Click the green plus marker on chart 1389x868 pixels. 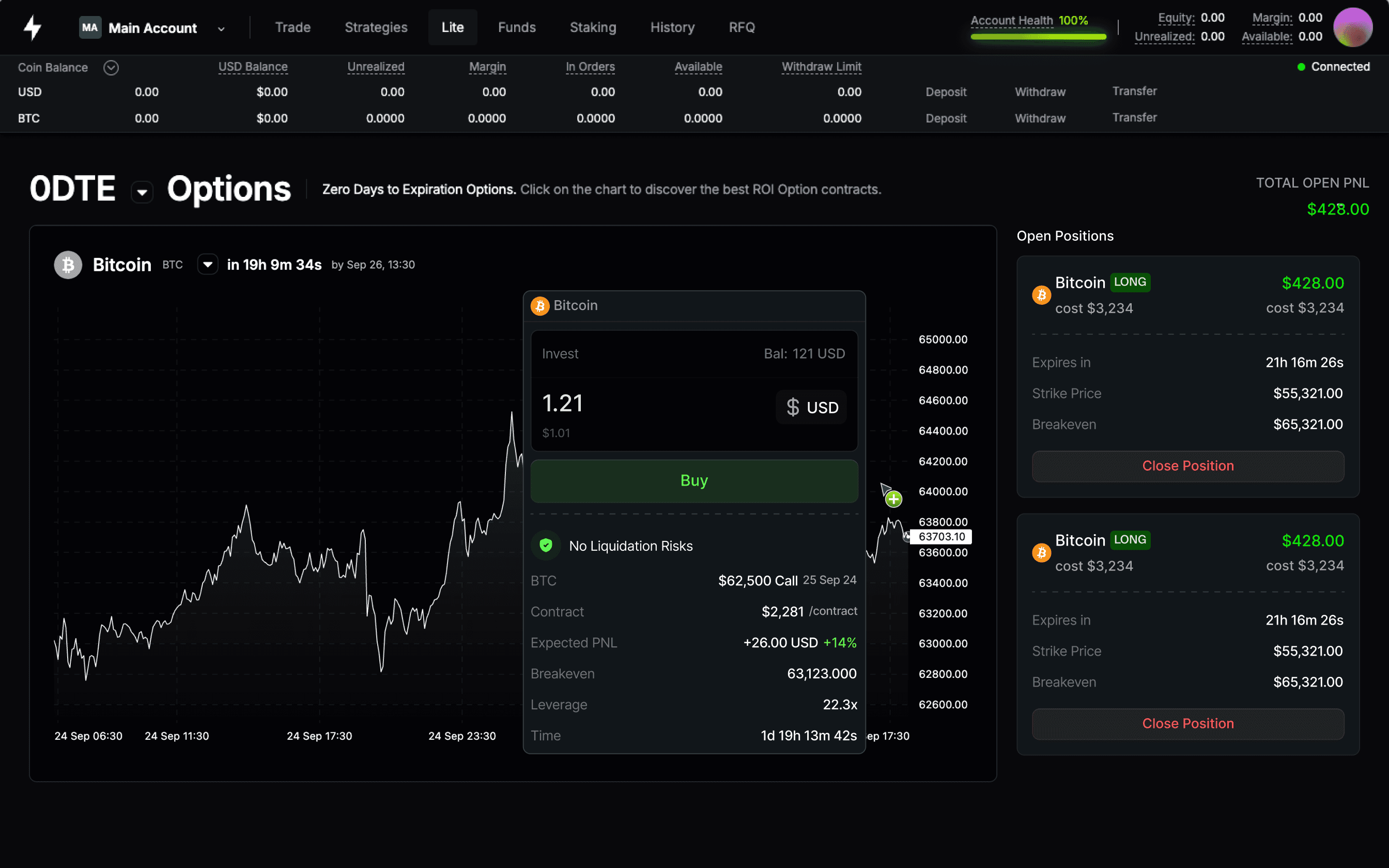click(893, 499)
